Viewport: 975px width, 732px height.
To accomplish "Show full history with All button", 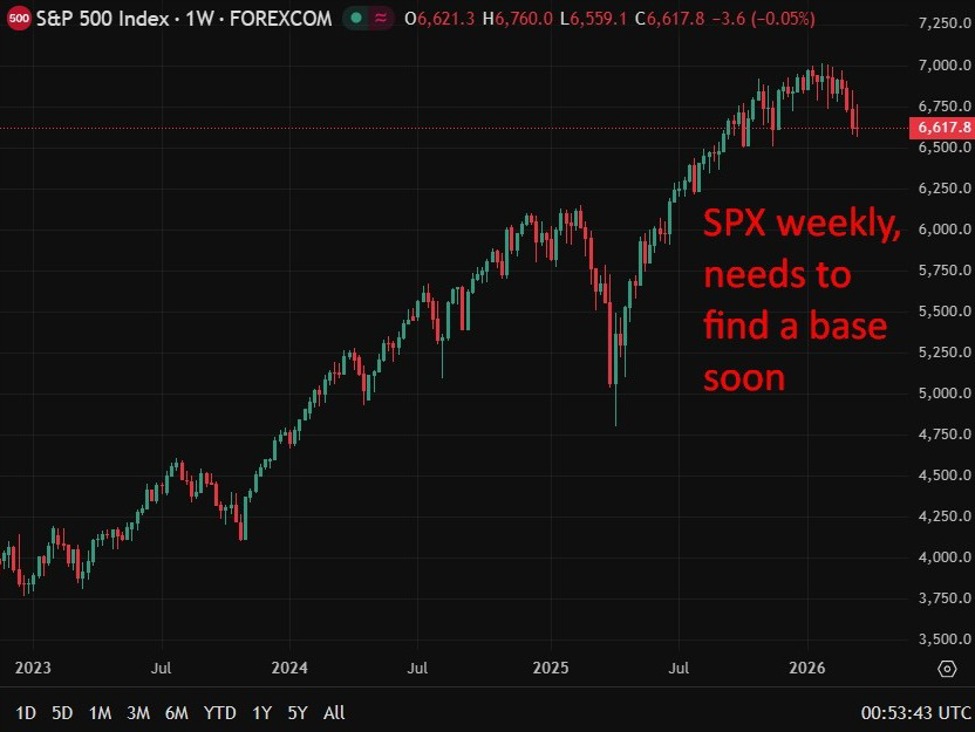I will 334,713.
